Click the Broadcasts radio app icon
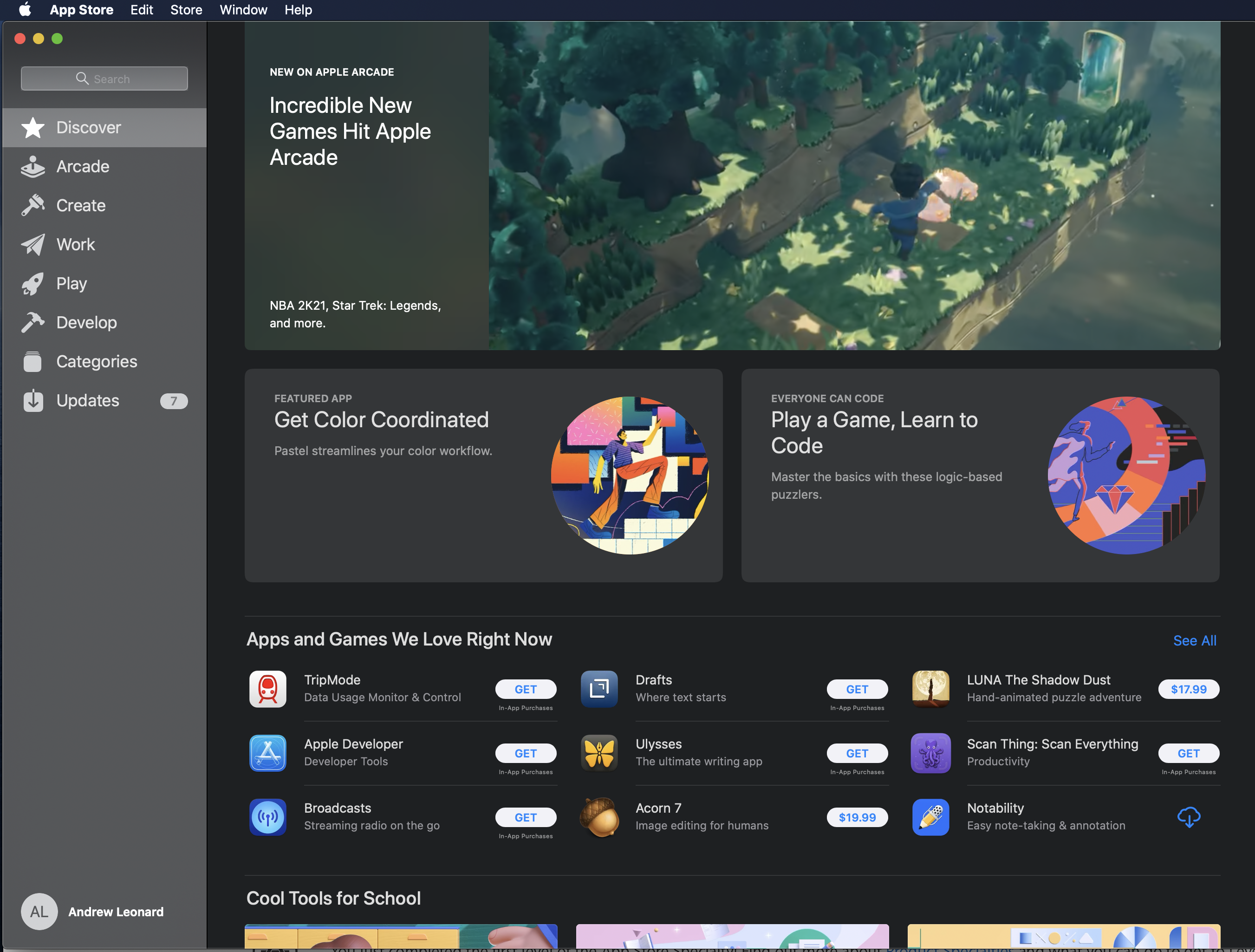The image size is (1255, 952). 267,817
